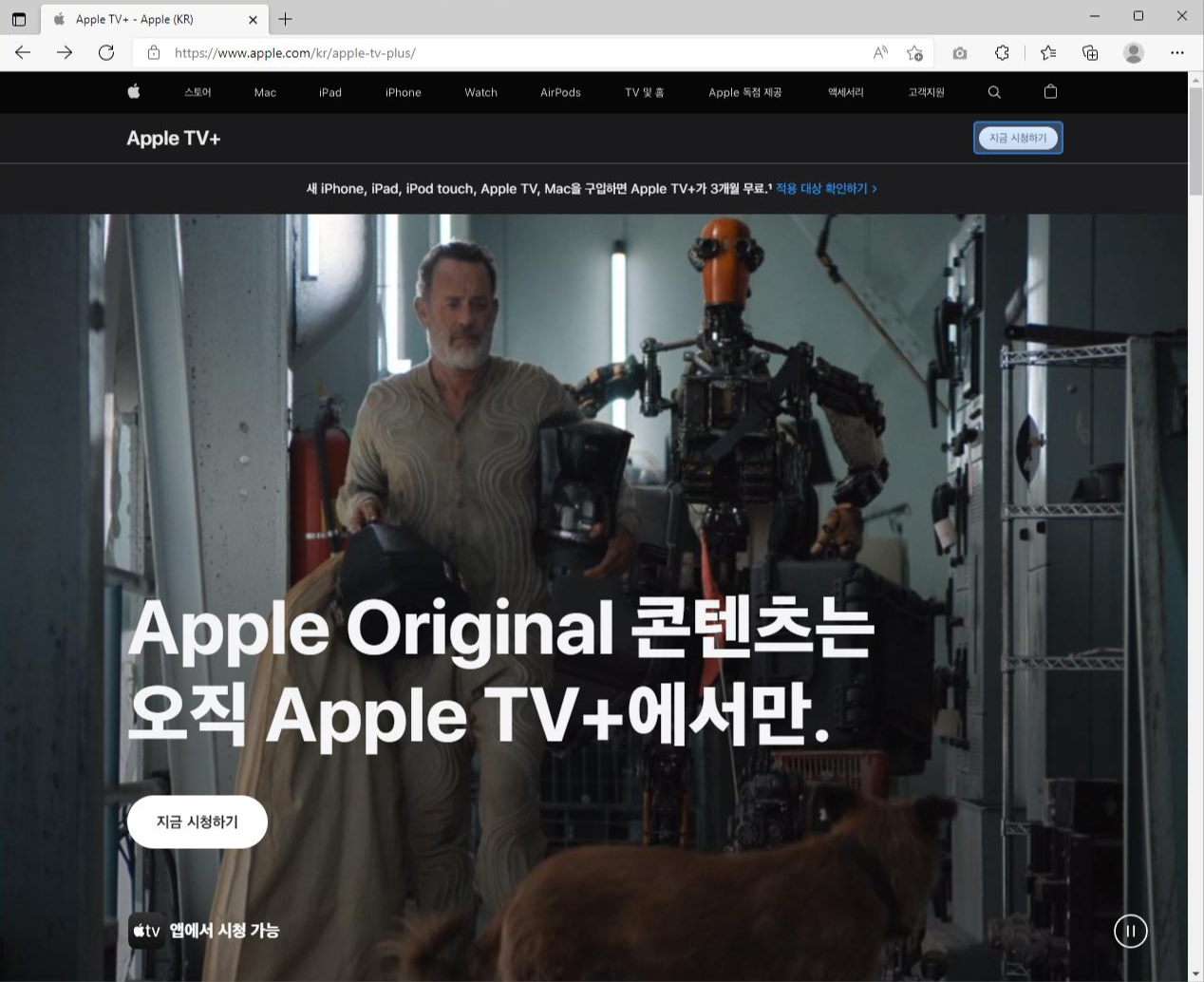This screenshot has height=982, width=1204.
Task: Open iPad in the navigation bar
Action: coord(330,92)
